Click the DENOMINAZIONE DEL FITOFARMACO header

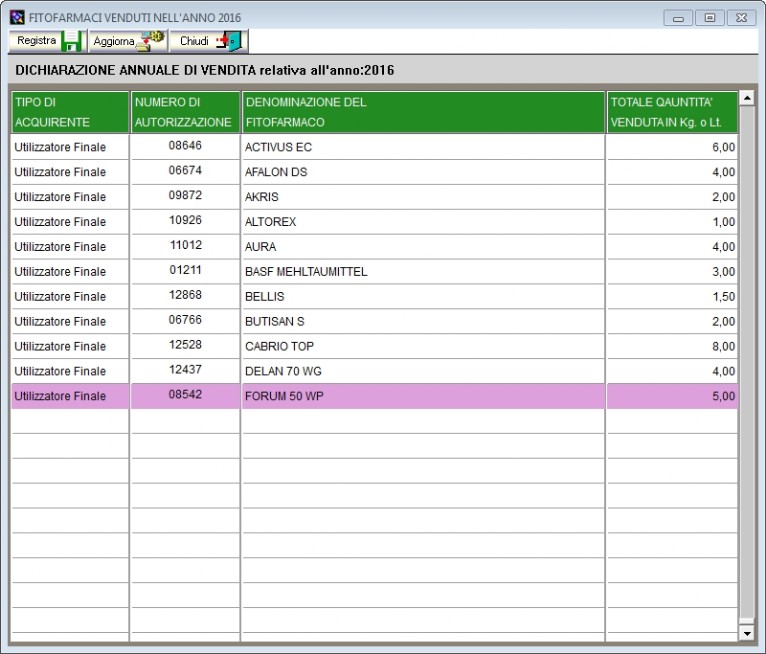424,112
